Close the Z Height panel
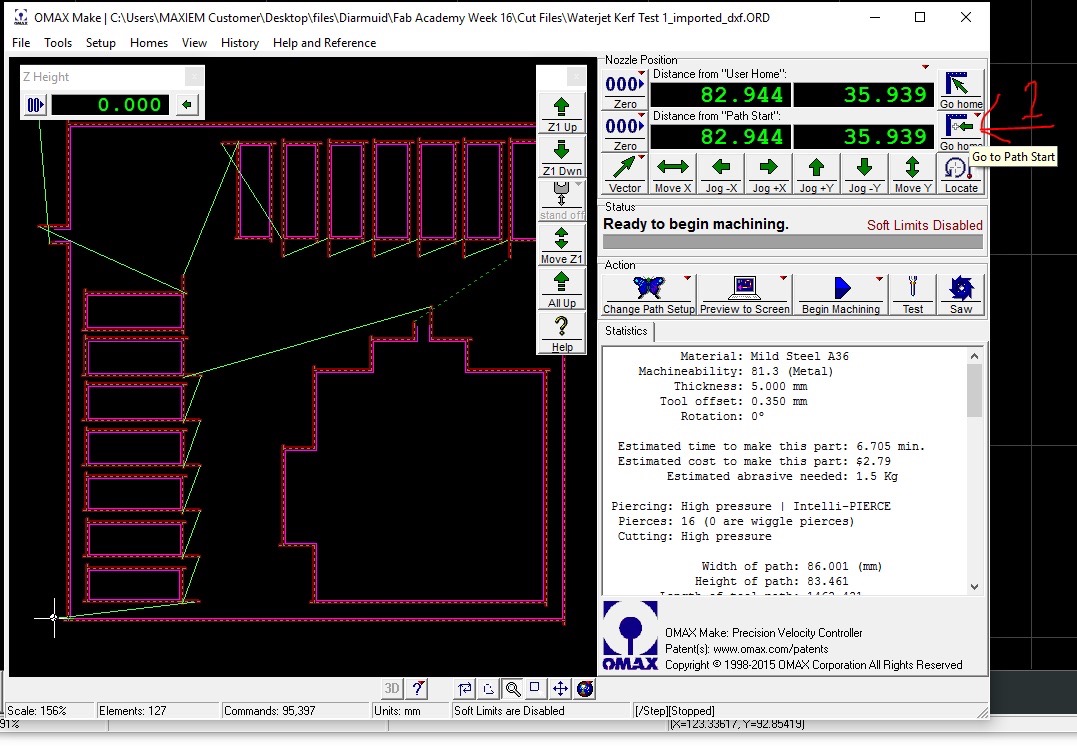Screen dimensions: 1077x748 coord(194,76)
